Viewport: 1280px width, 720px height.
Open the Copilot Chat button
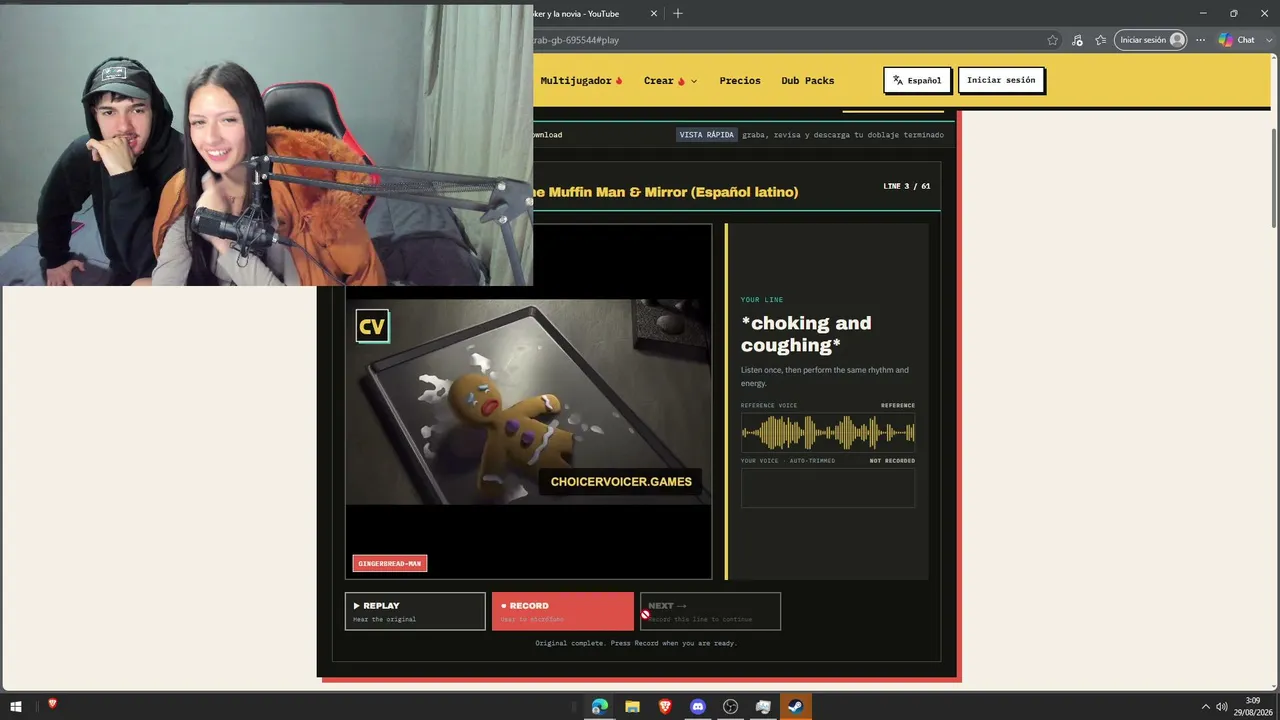[1237, 40]
